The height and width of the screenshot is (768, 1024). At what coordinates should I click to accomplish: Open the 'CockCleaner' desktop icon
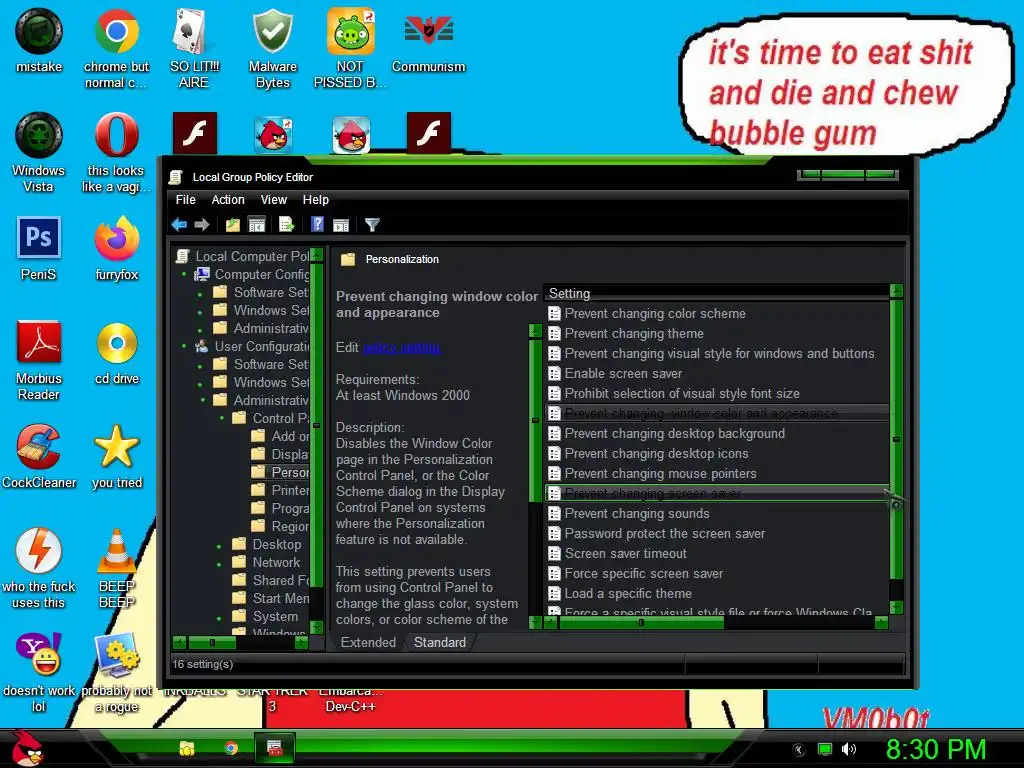39,456
